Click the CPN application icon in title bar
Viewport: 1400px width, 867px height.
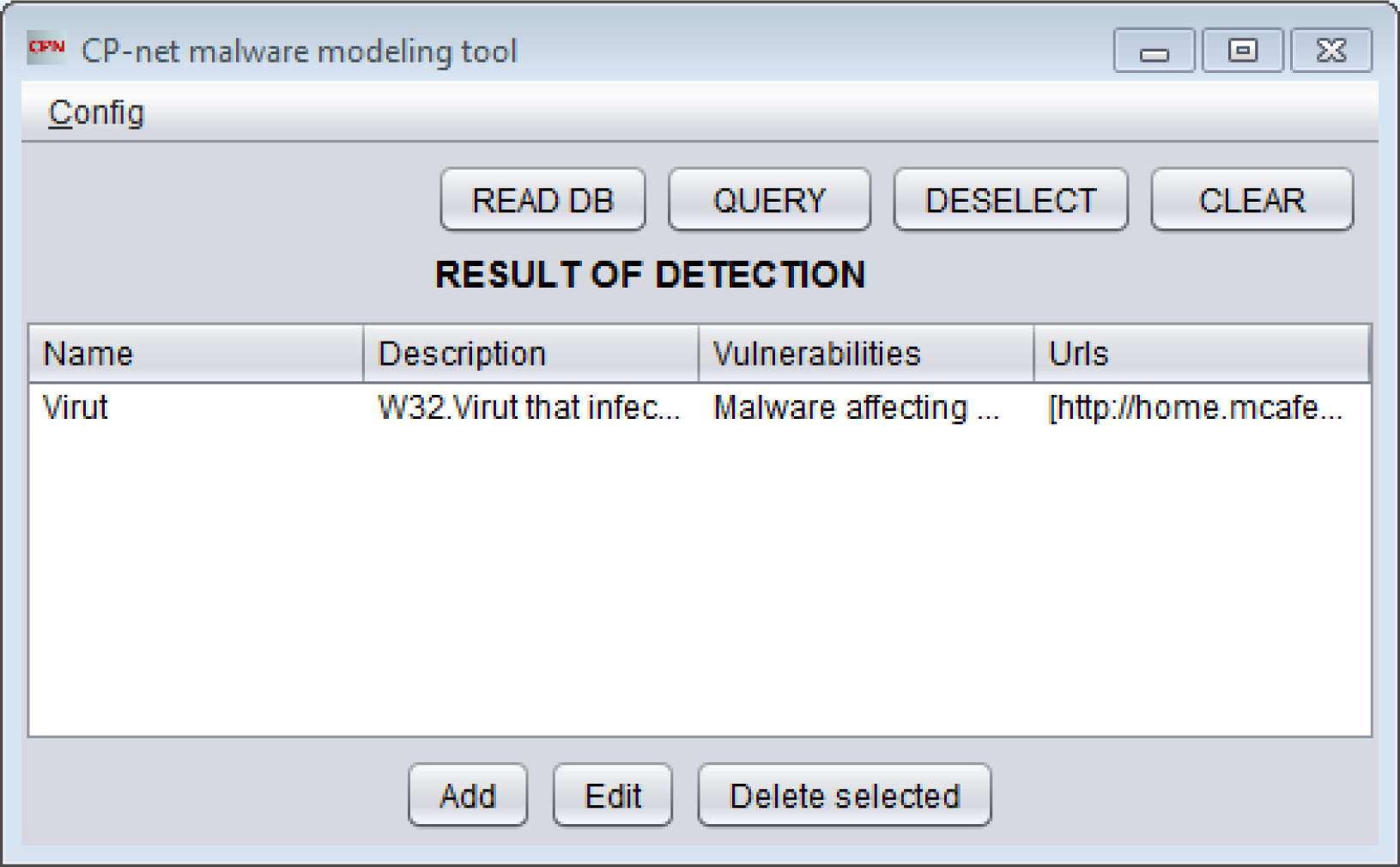46,48
